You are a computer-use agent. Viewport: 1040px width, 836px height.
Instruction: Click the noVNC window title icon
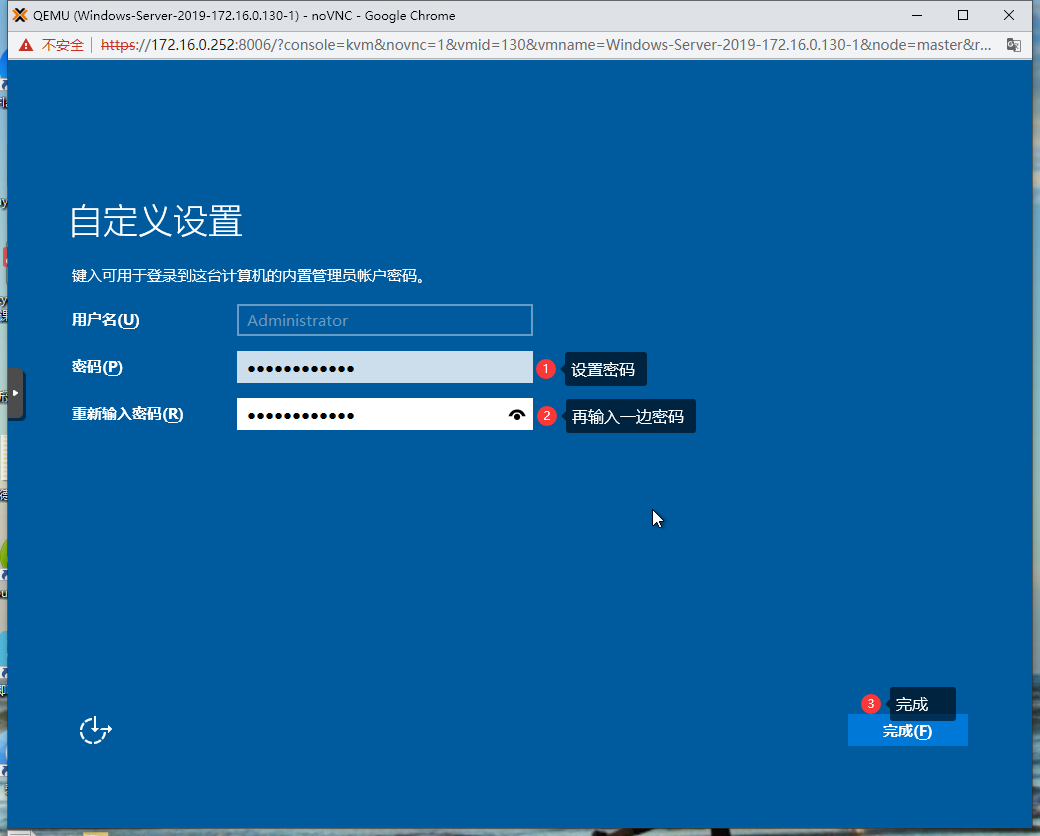pos(21,15)
